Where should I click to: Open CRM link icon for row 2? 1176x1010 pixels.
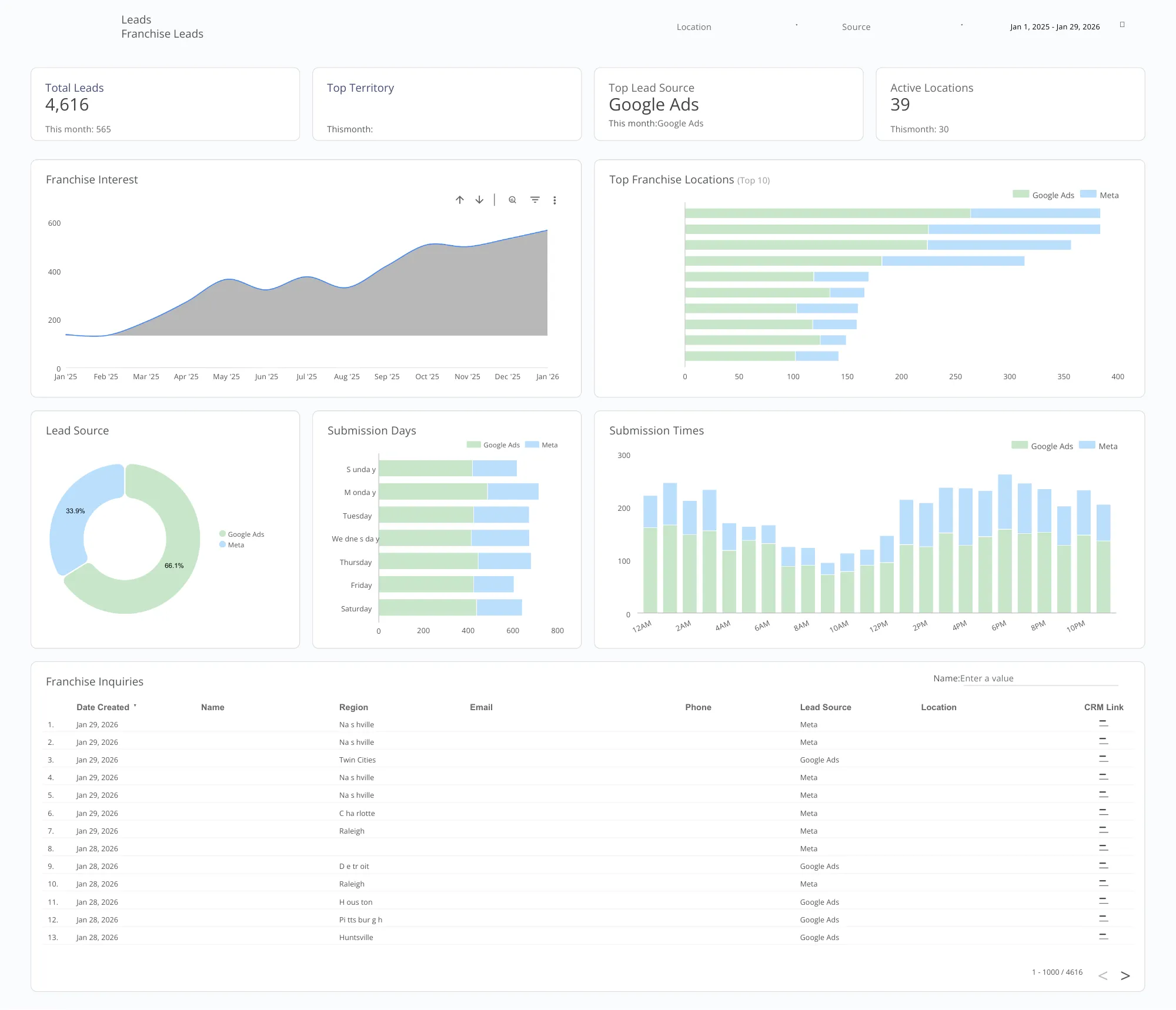(x=1104, y=741)
